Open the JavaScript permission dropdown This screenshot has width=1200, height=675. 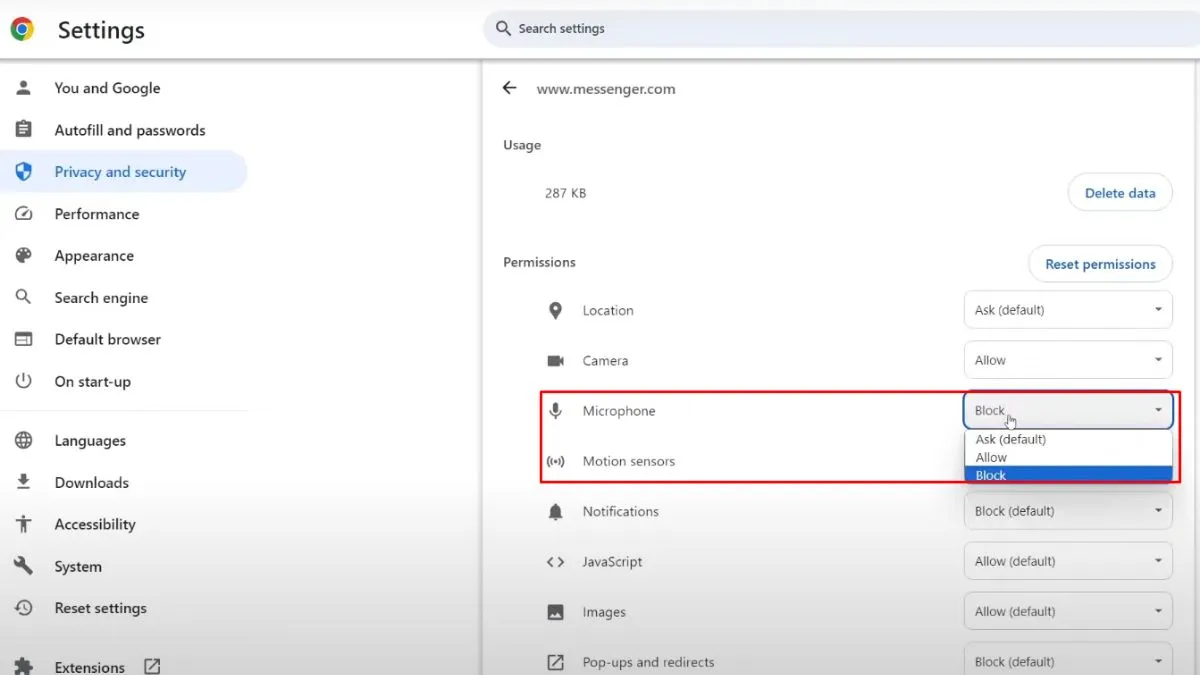pos(1067,561)
